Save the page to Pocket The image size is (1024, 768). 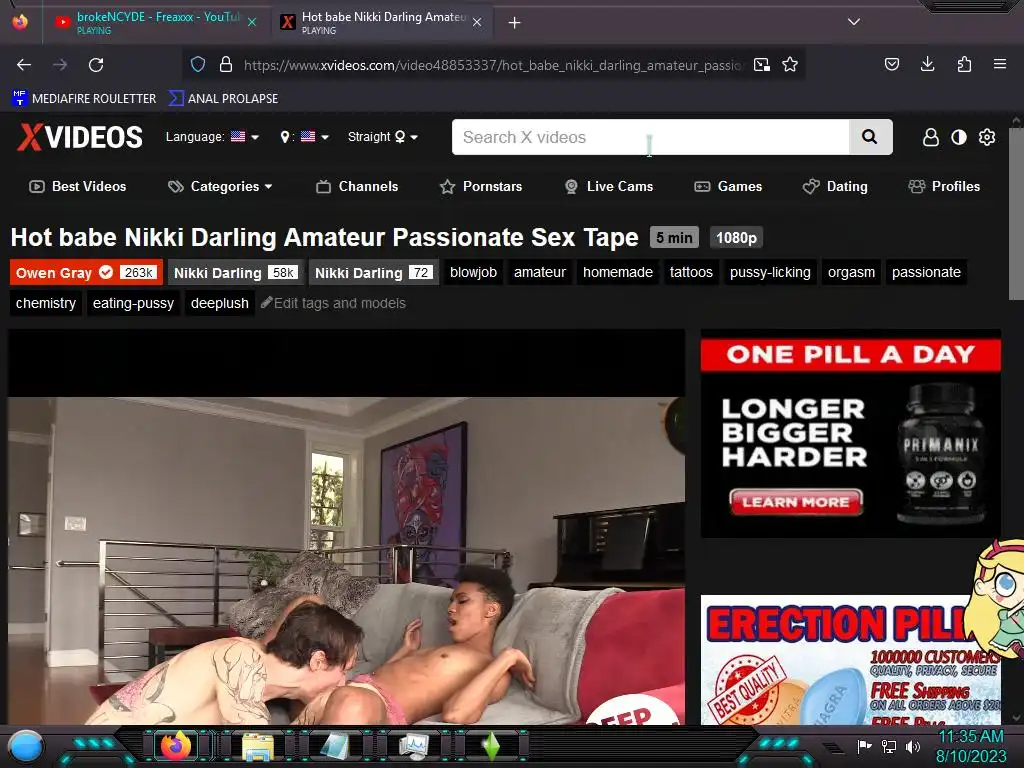pos(892,64)
